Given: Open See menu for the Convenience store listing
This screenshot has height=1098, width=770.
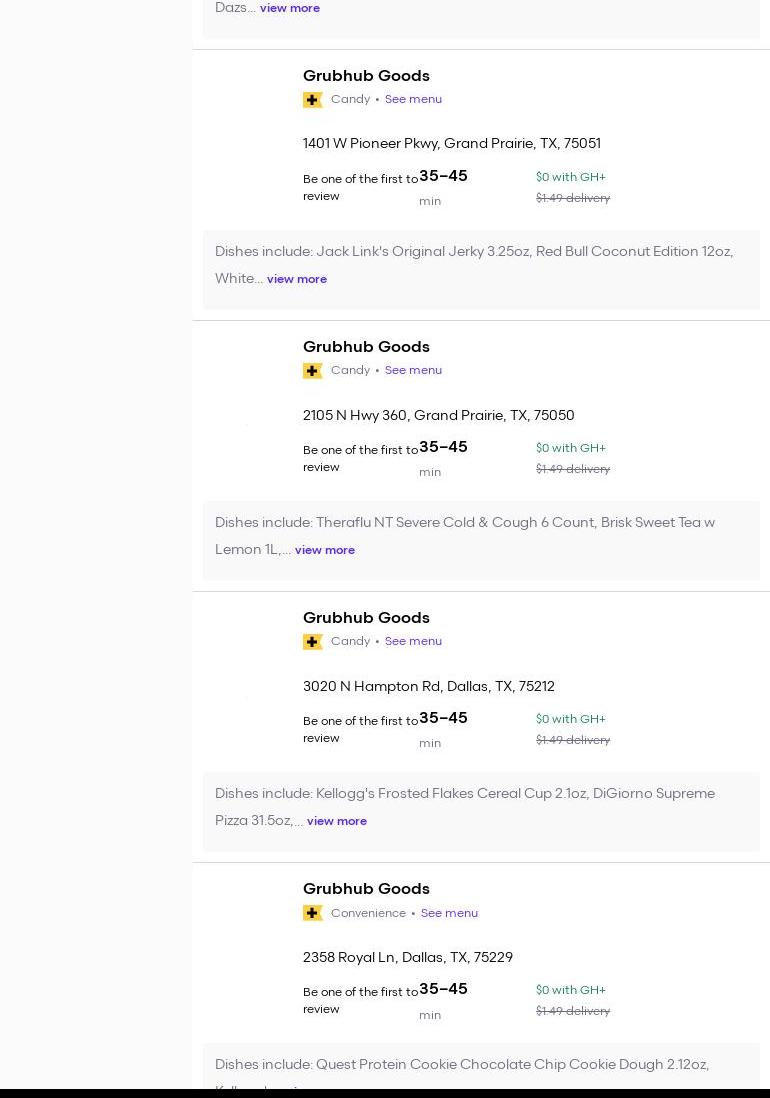Looking at the screenshot, I should coord(449,913).
